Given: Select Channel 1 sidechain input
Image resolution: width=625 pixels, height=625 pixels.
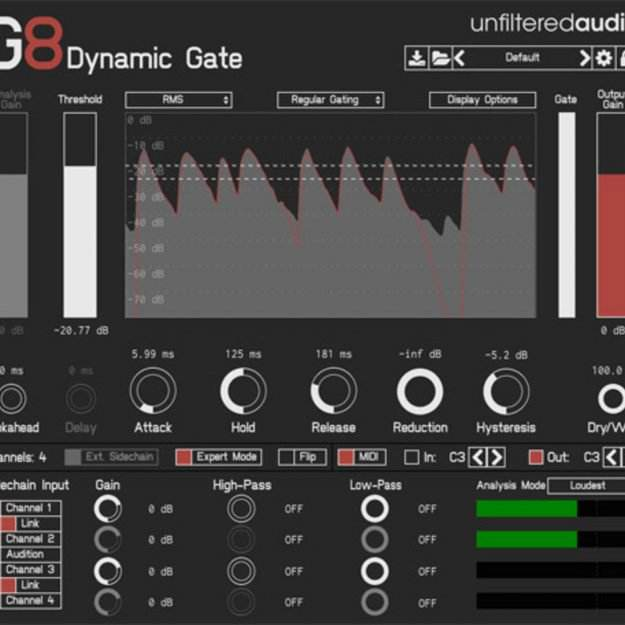Looking at the screenshot, I should pos(30,508).
